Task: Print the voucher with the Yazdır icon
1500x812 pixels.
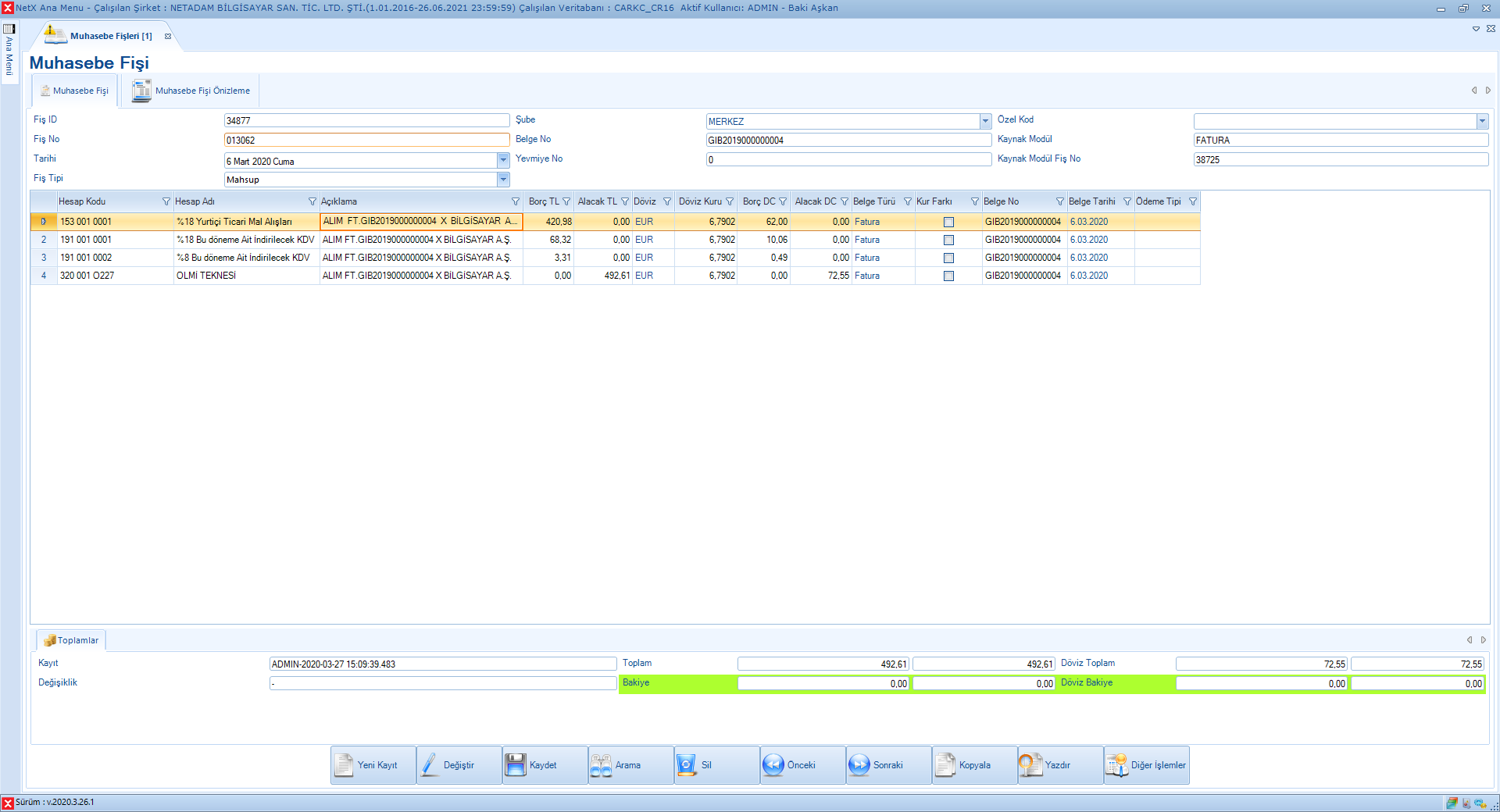Action: pyautogui.click(x=1030, y=765)
